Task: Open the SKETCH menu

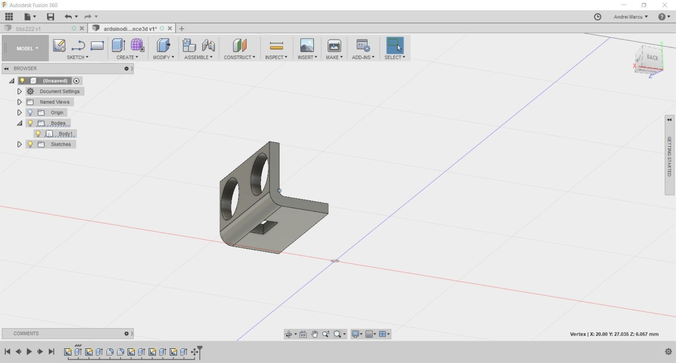Action: 78,57
